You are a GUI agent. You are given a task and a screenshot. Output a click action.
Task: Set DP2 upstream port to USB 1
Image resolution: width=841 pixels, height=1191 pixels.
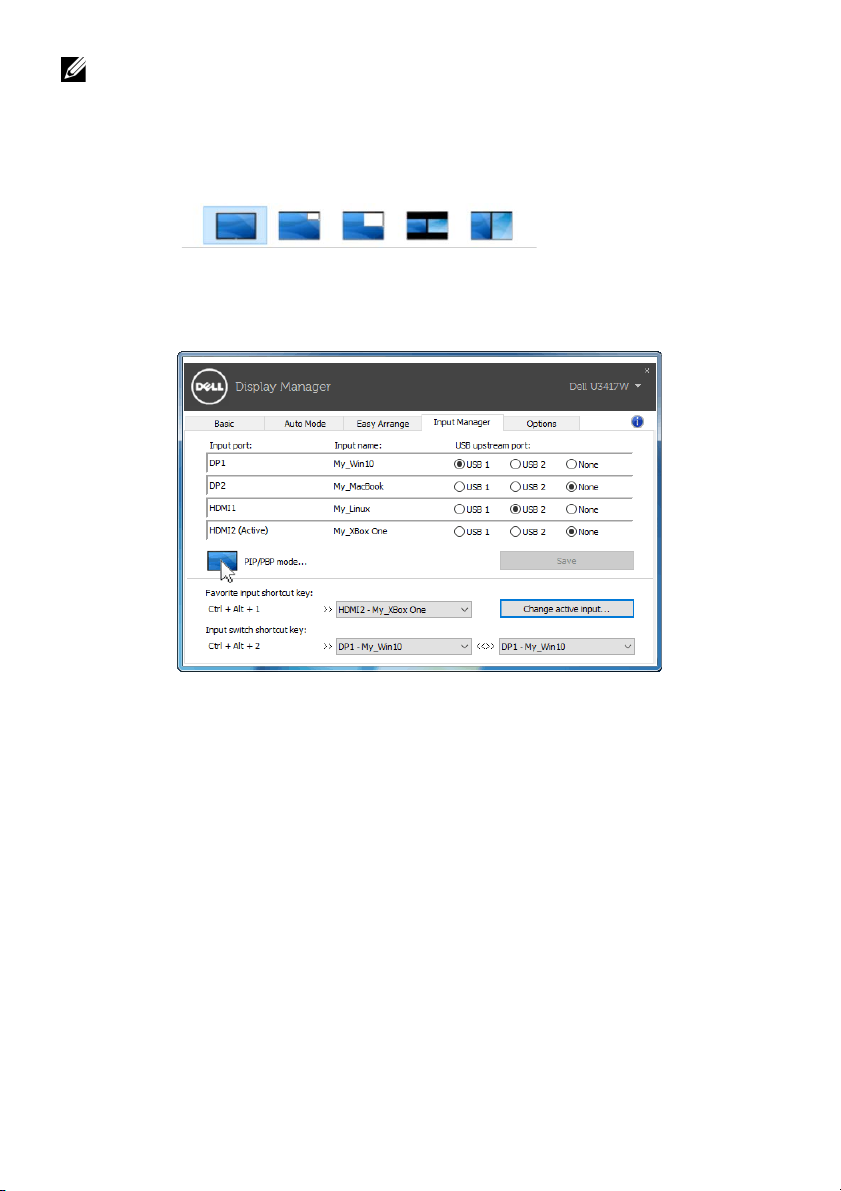click(460, 487)
